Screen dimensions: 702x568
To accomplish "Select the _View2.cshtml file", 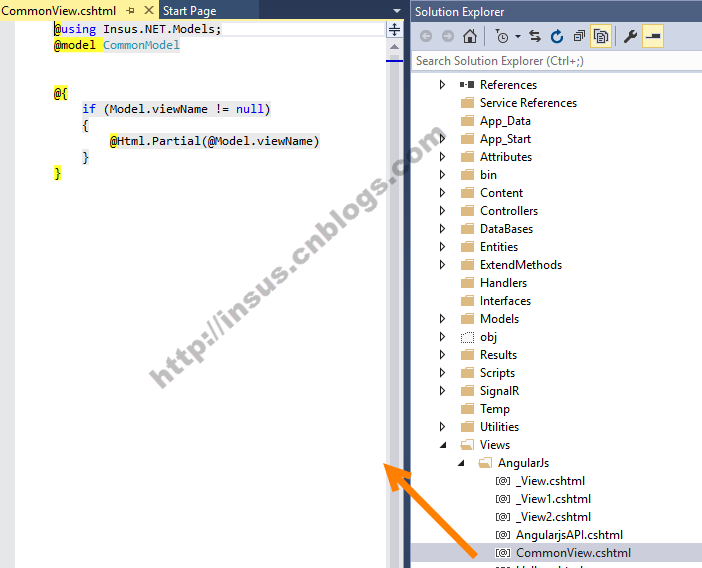I will coord(553,517).
